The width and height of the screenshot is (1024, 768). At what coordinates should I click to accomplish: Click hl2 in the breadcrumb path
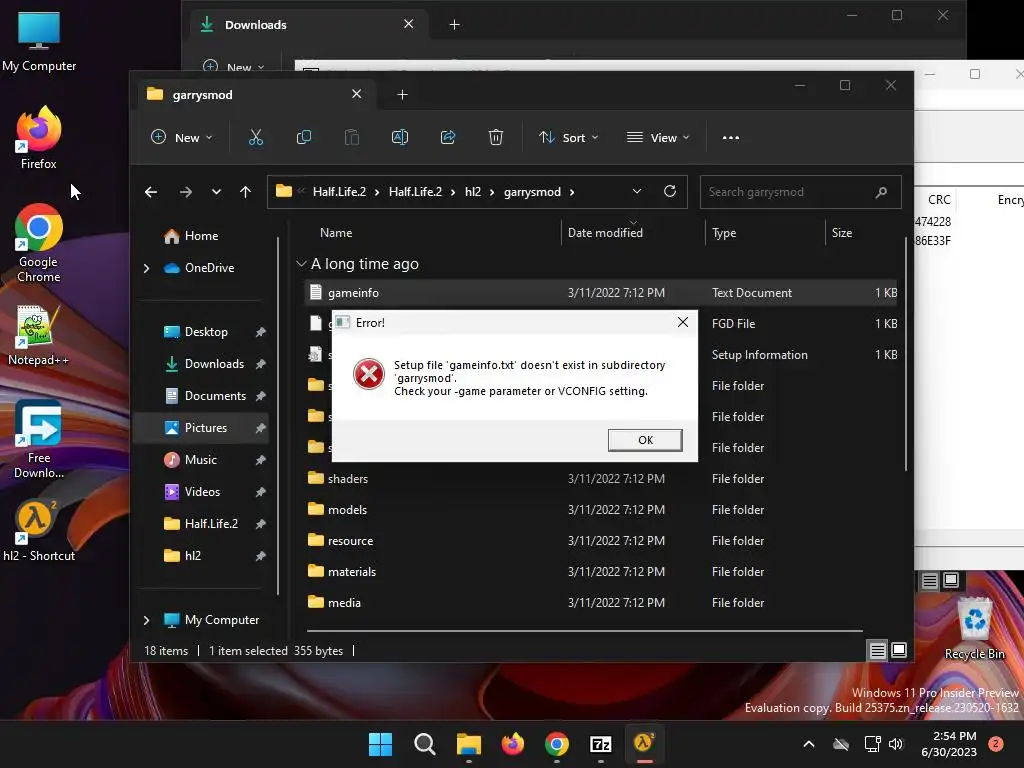click(473, 192)
